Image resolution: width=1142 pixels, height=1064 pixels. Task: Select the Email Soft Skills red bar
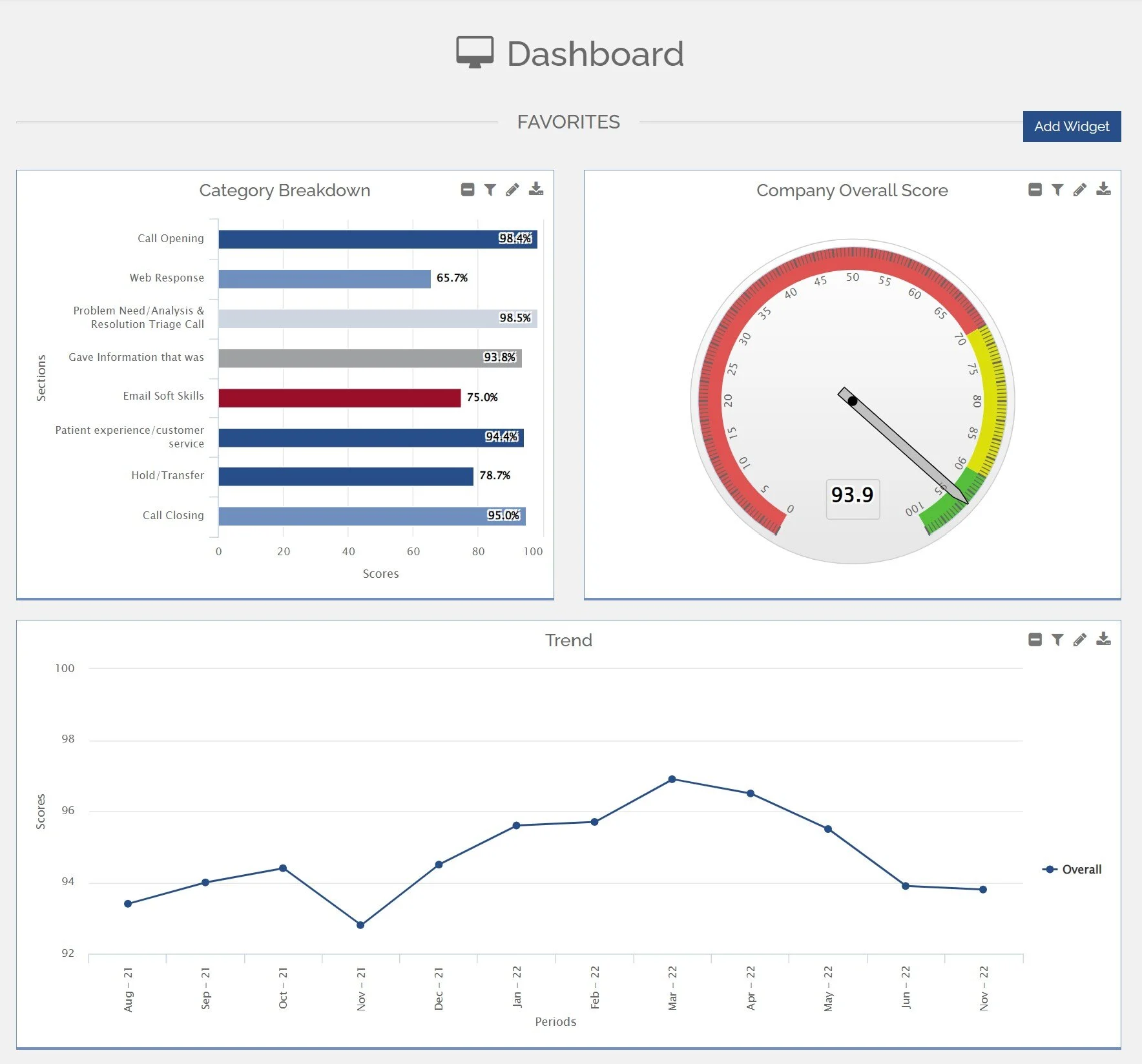[x=339, y=398]
